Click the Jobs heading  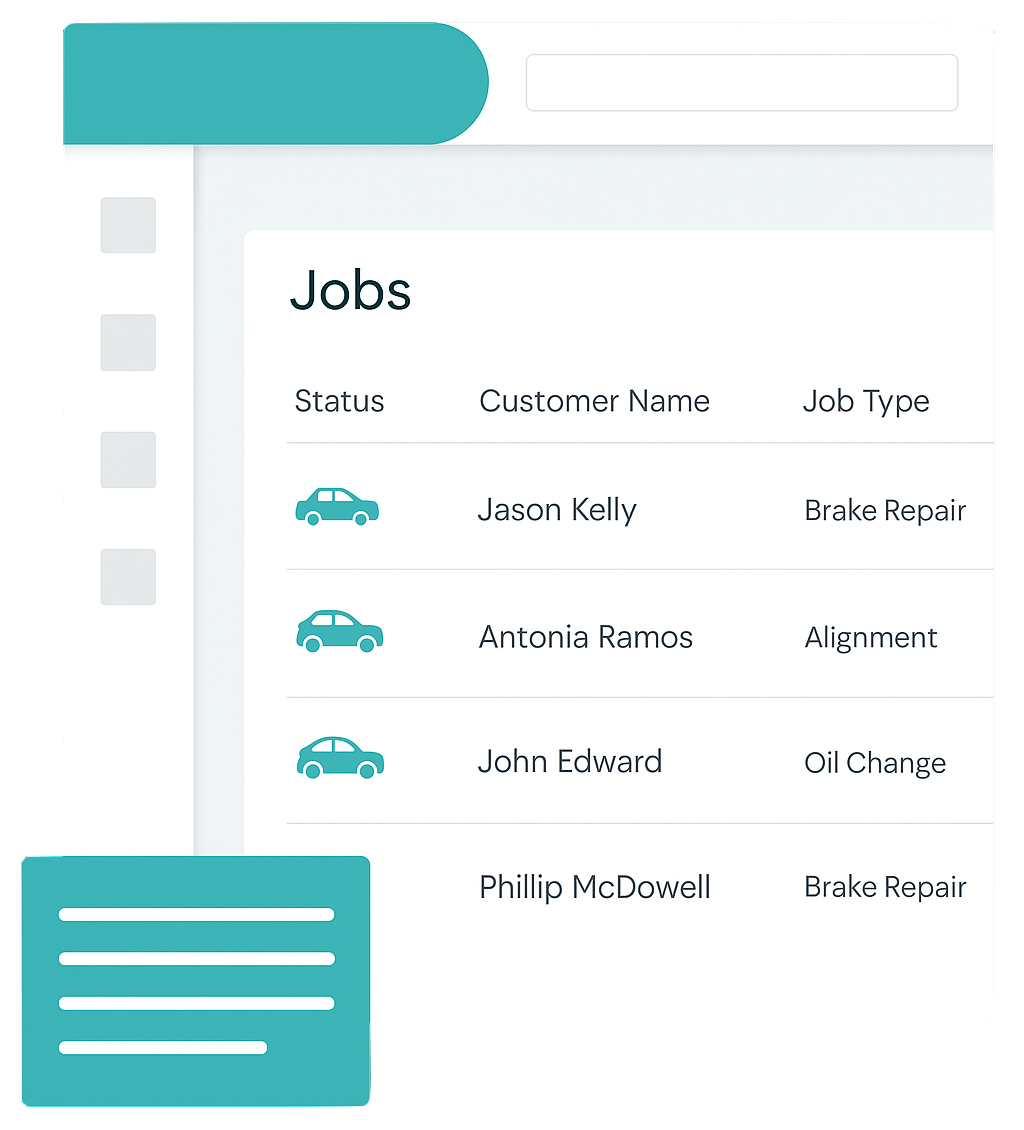[351, 291]
